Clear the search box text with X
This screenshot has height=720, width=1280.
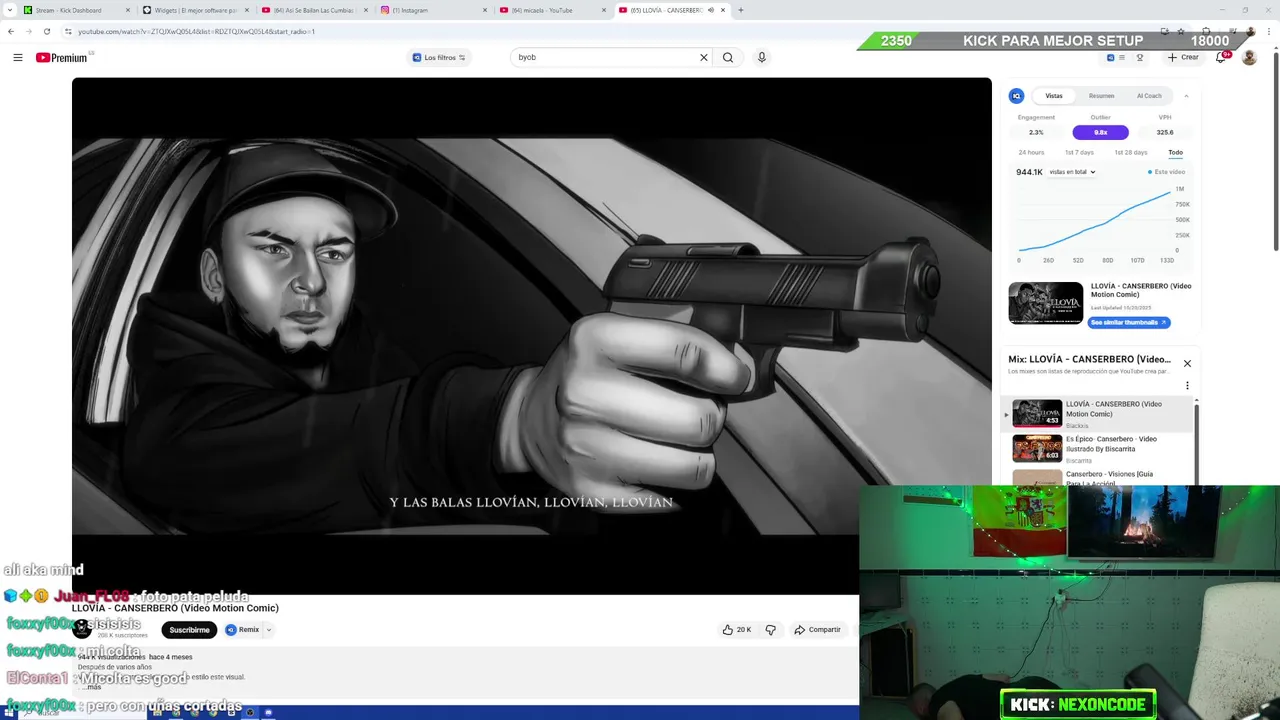coord(703,57)
